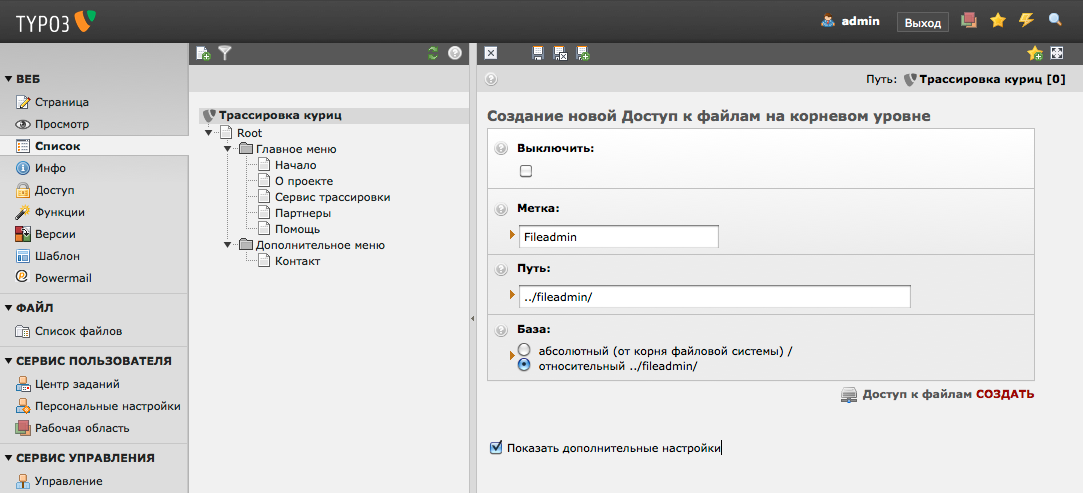Viewport: 1083px width, 493px height.
Task: Collapse the Главное меню tree folder
Action: click(x=229, y=149)
